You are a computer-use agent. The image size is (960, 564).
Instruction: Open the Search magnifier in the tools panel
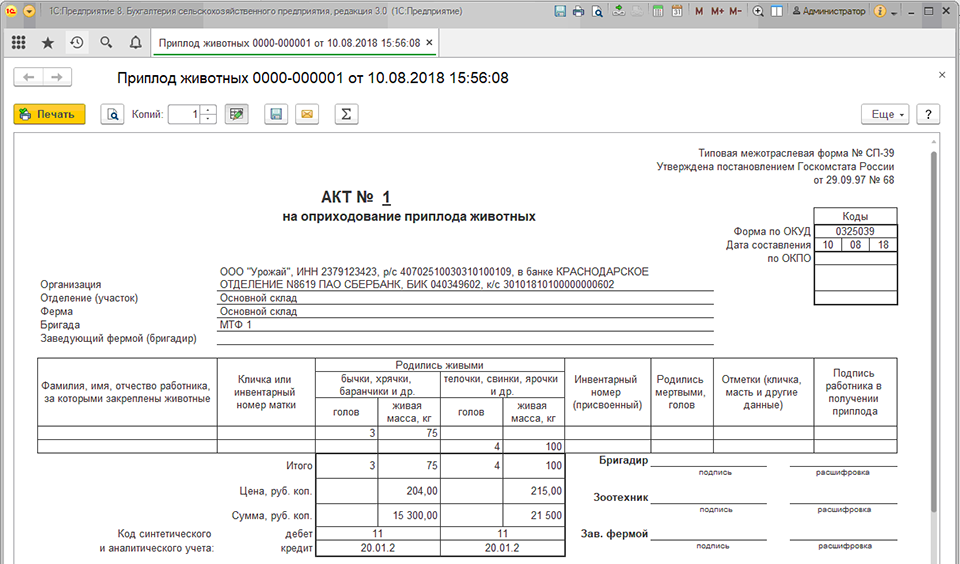[106, 42]
